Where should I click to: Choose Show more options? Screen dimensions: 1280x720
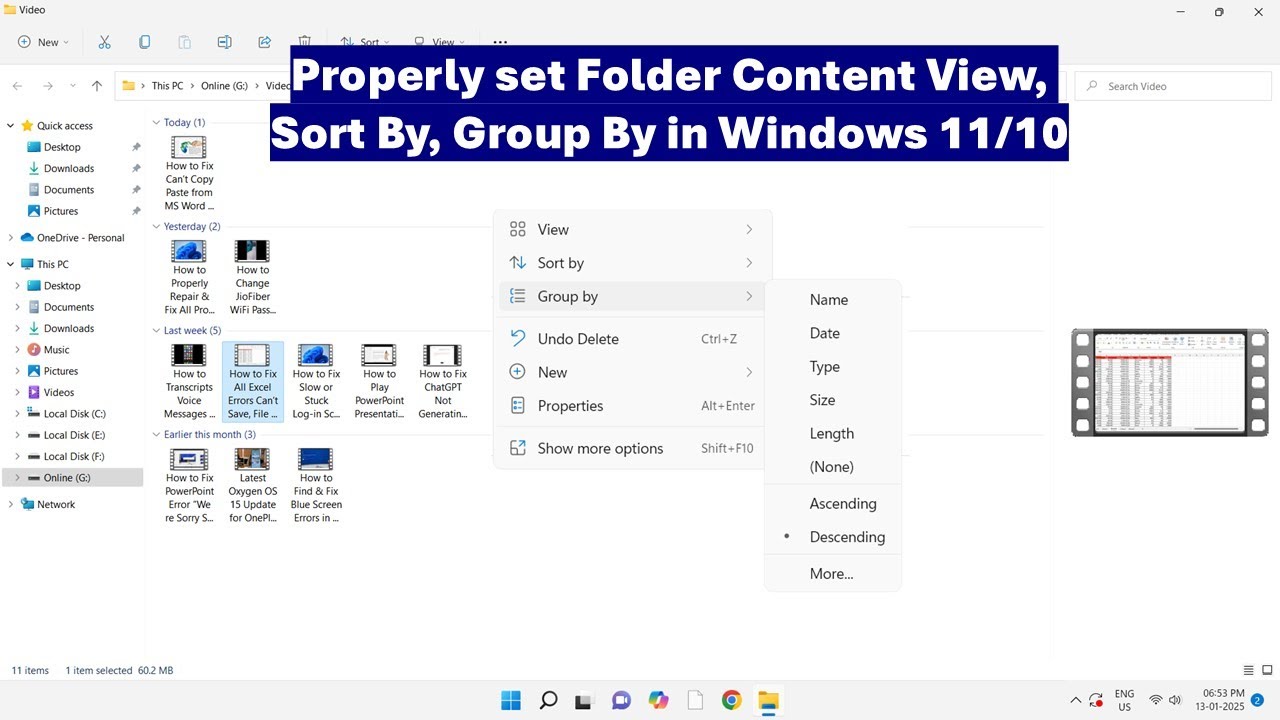click(632, 448)
